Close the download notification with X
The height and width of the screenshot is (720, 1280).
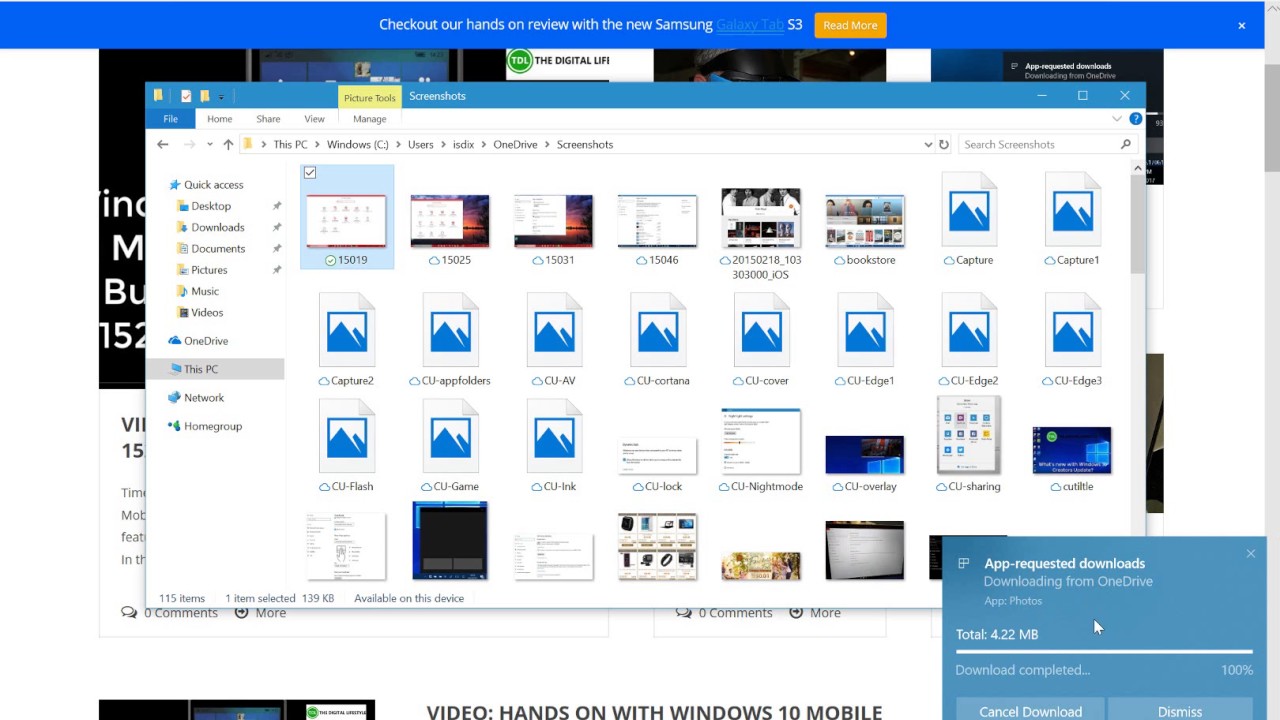point(1250,554)
